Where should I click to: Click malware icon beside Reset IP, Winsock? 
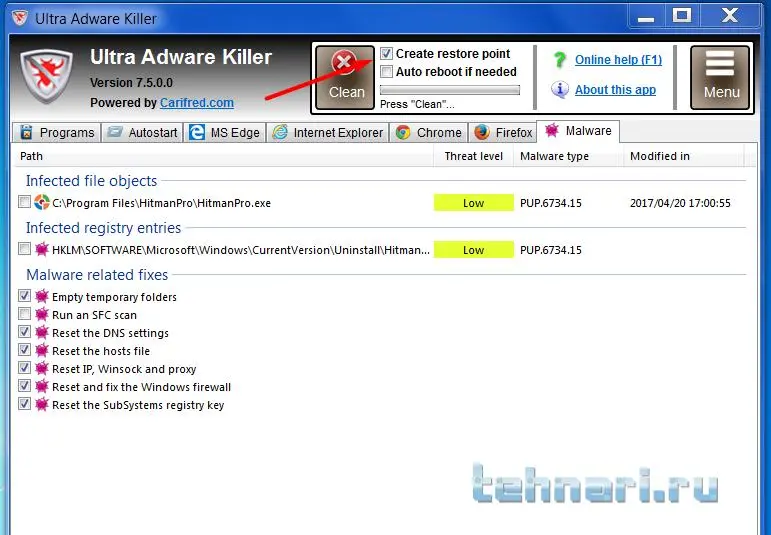(x=42, y=368)
